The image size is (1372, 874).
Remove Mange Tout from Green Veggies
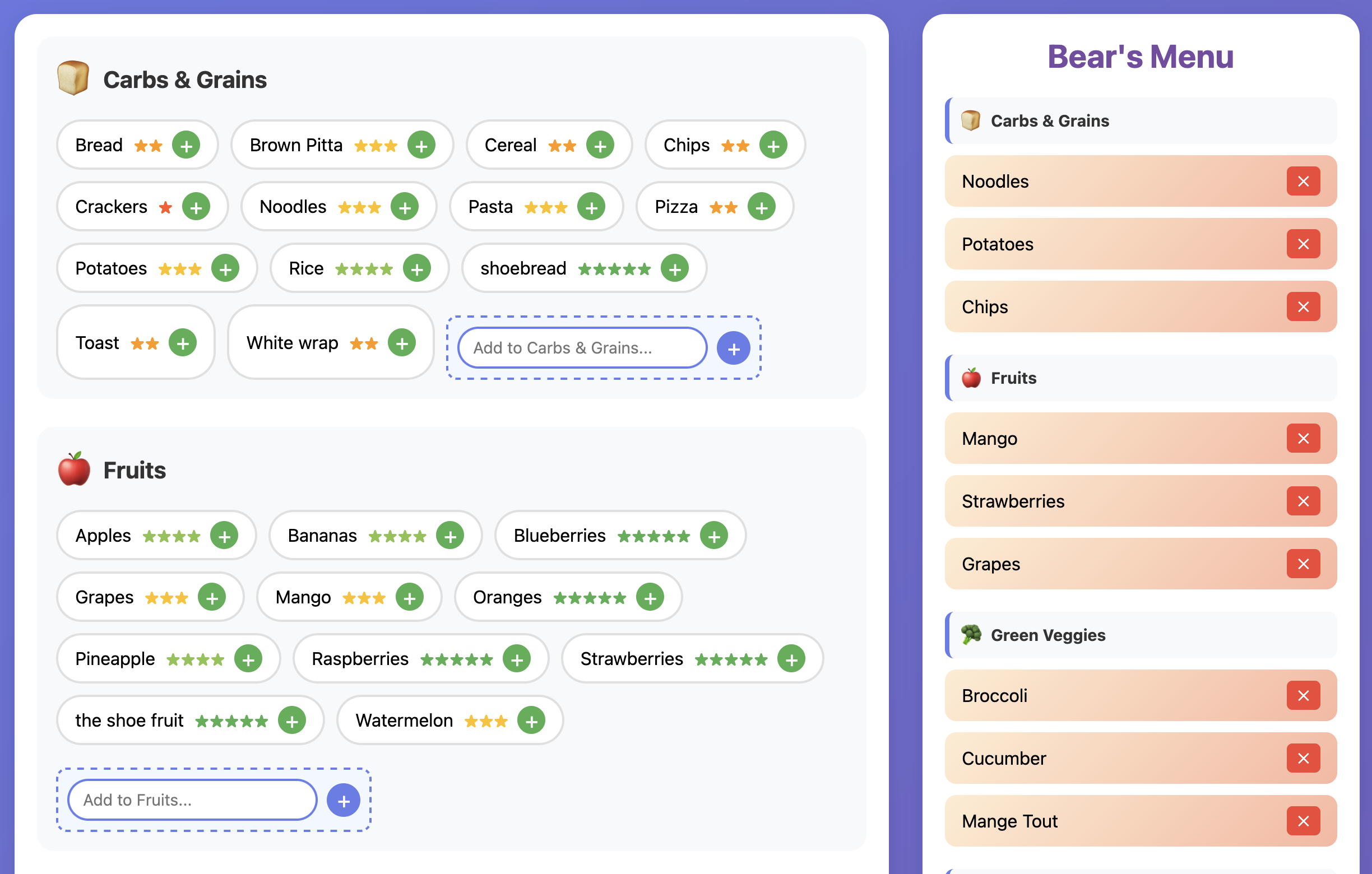(1304, 821)
